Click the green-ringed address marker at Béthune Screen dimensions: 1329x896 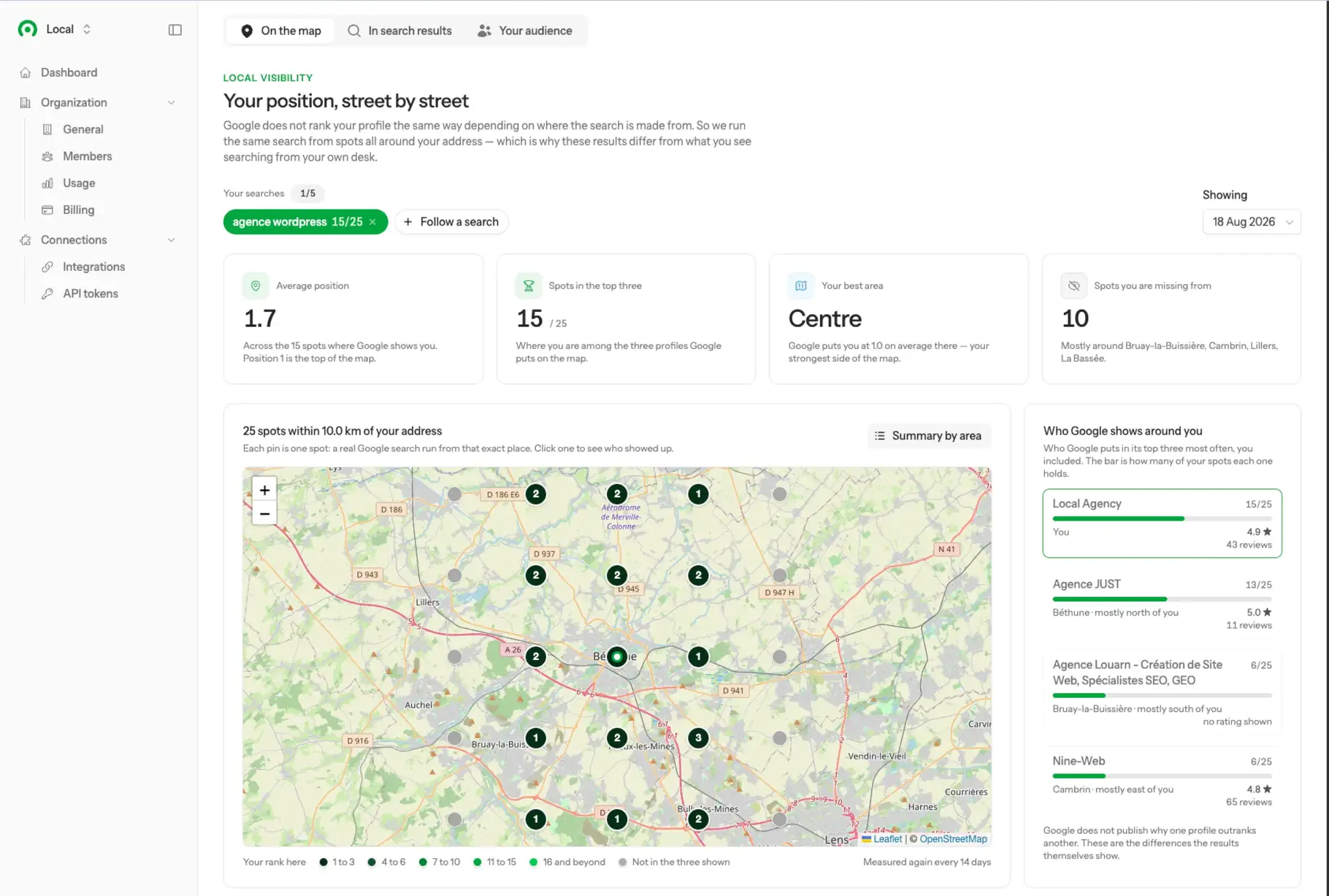(617, 656)
